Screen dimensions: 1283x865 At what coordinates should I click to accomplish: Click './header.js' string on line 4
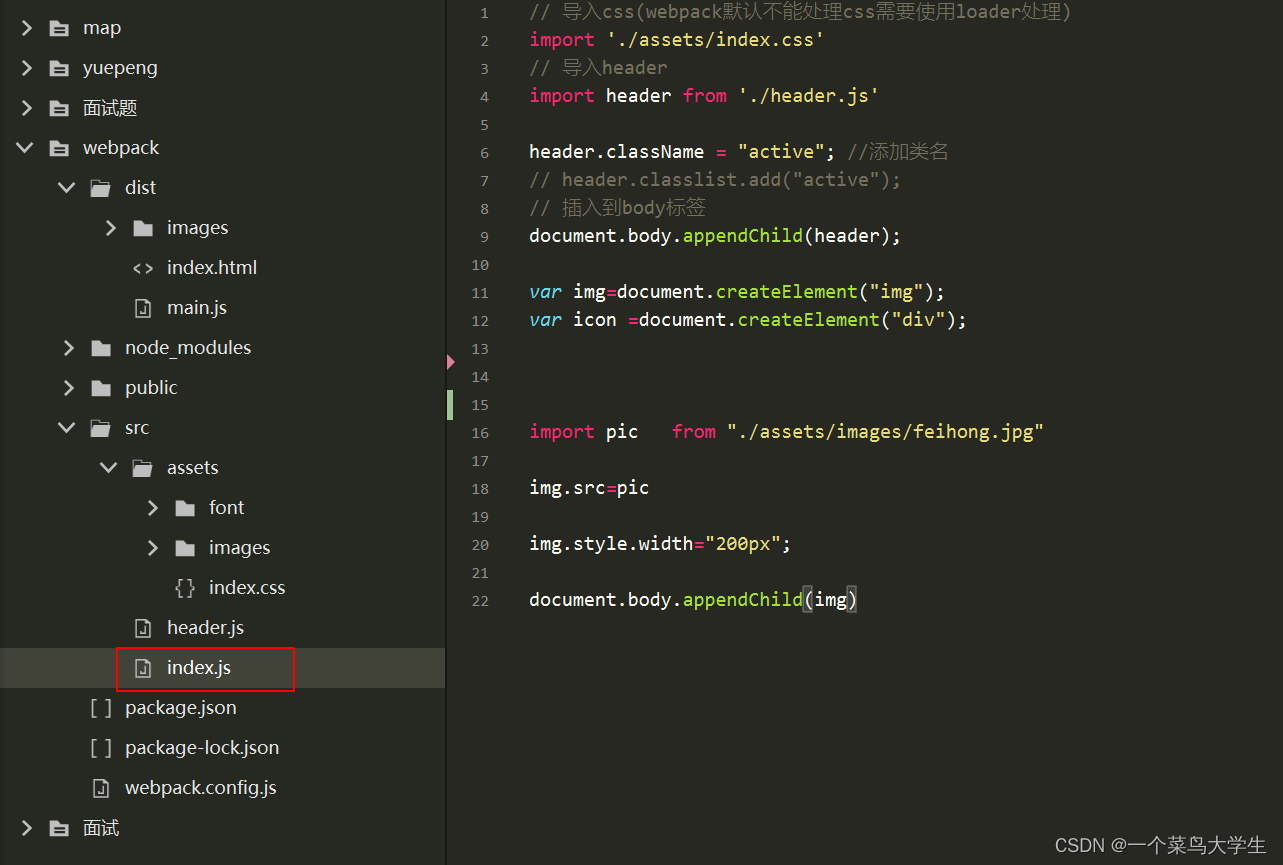[x=809, y=96]
